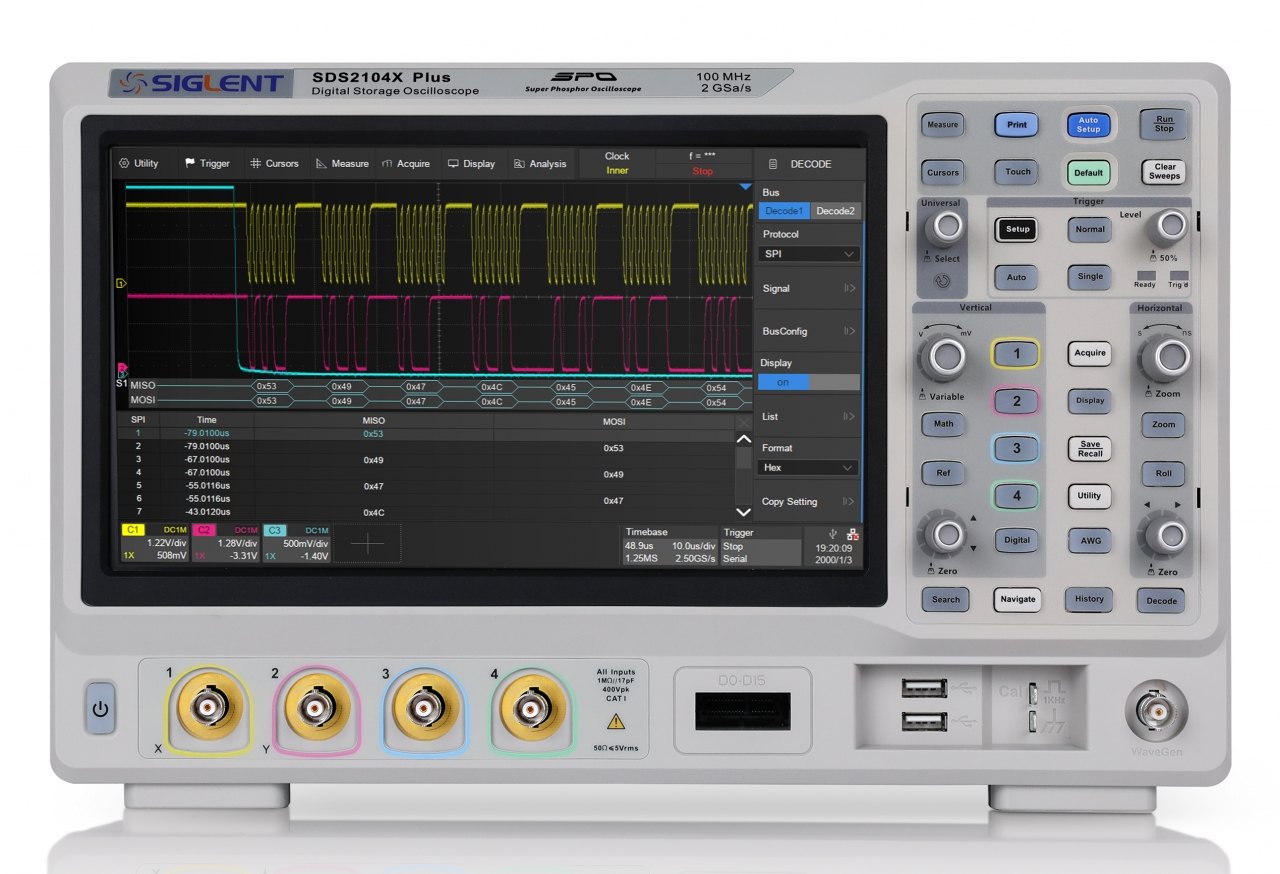Expand the BusConfig submenu

pyautogui.click(x=809, y=331)
